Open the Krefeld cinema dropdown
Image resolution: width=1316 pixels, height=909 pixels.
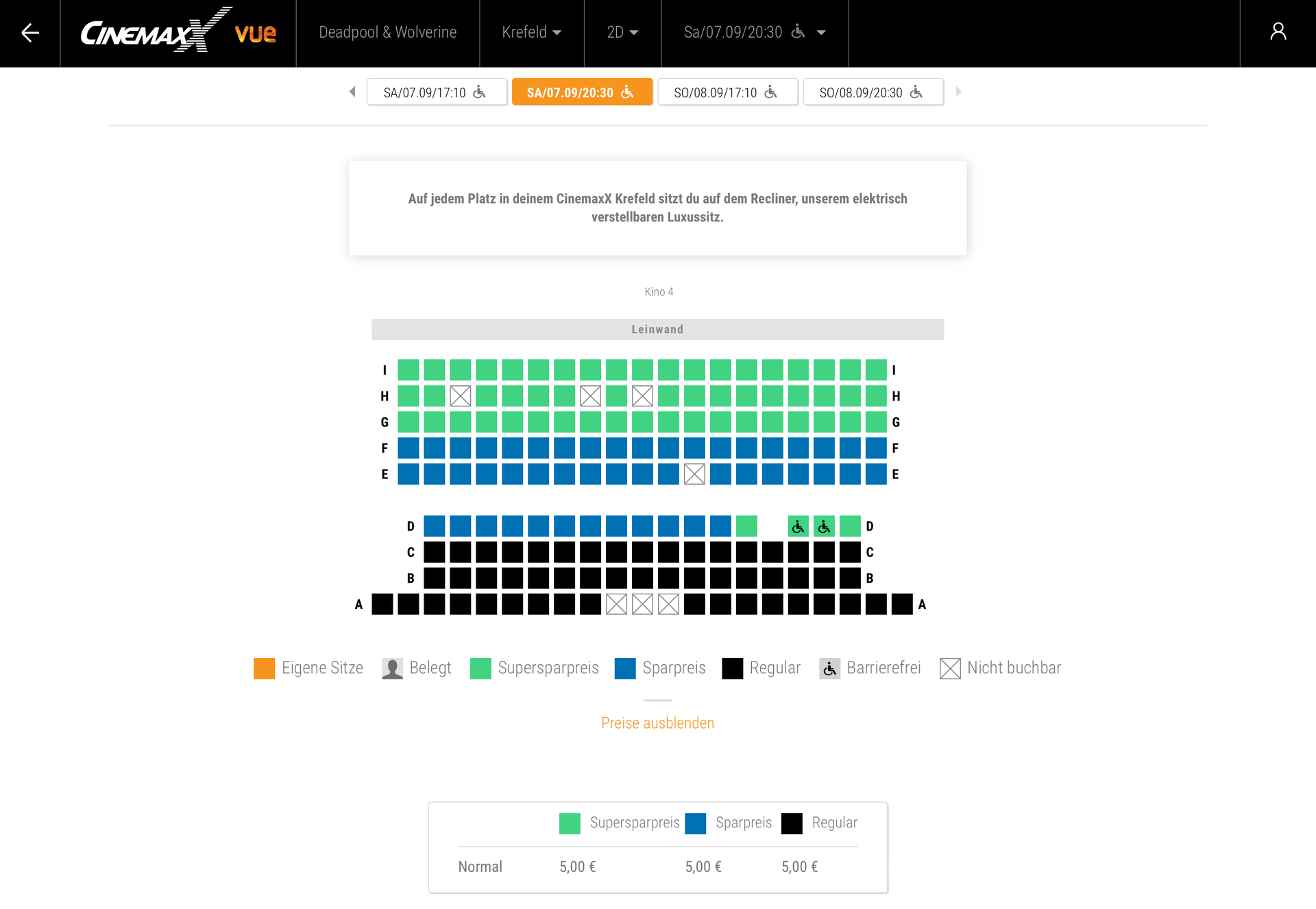531,32
